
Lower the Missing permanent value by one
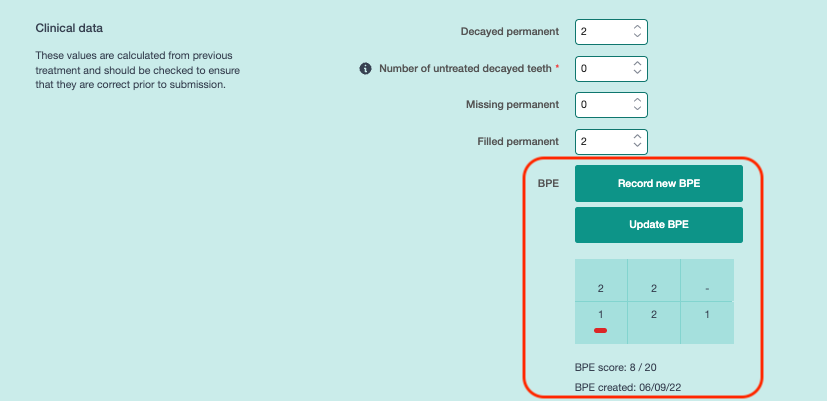click(x=637, y=110)
